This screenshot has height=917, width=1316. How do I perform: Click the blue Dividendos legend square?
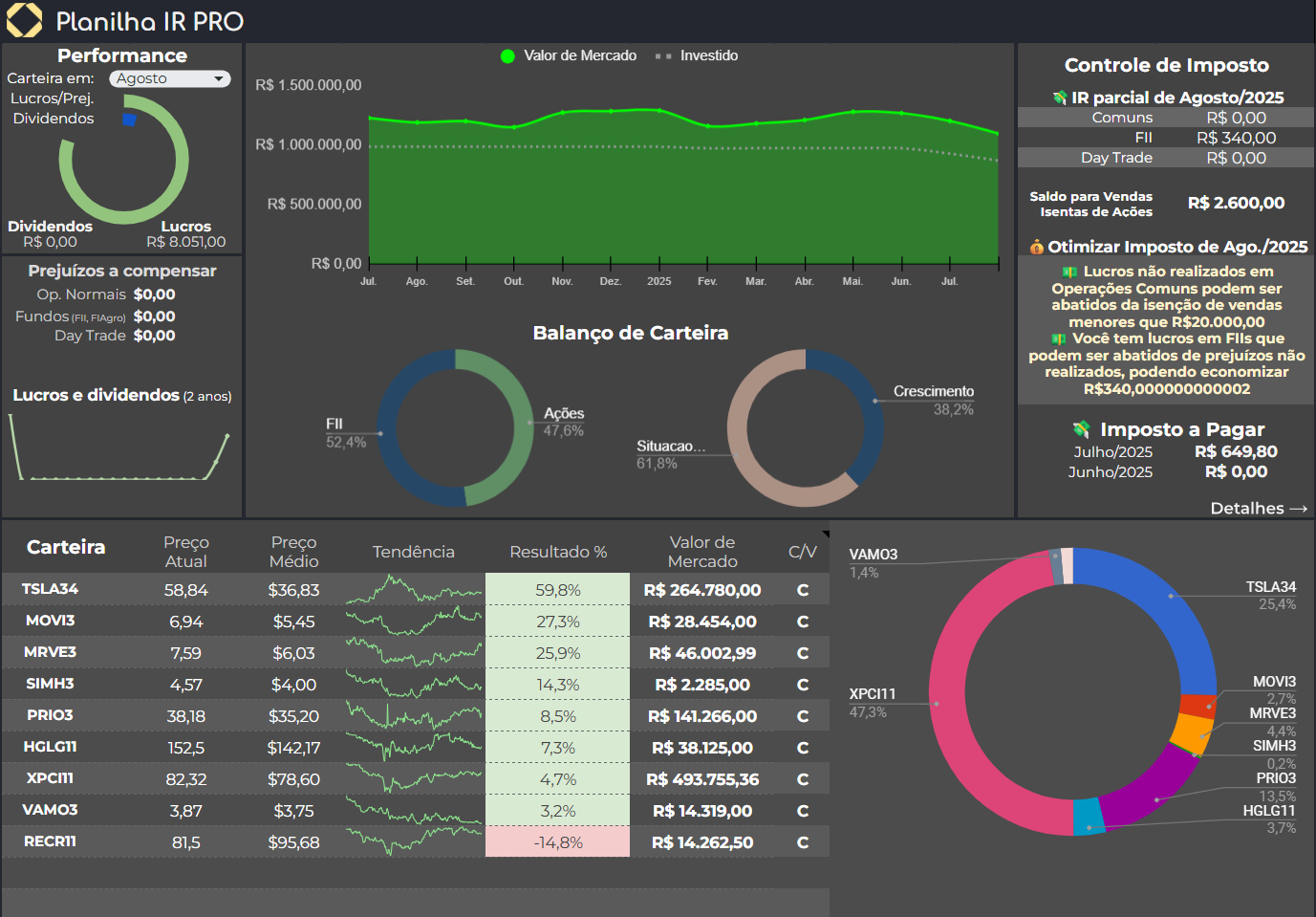130,120
